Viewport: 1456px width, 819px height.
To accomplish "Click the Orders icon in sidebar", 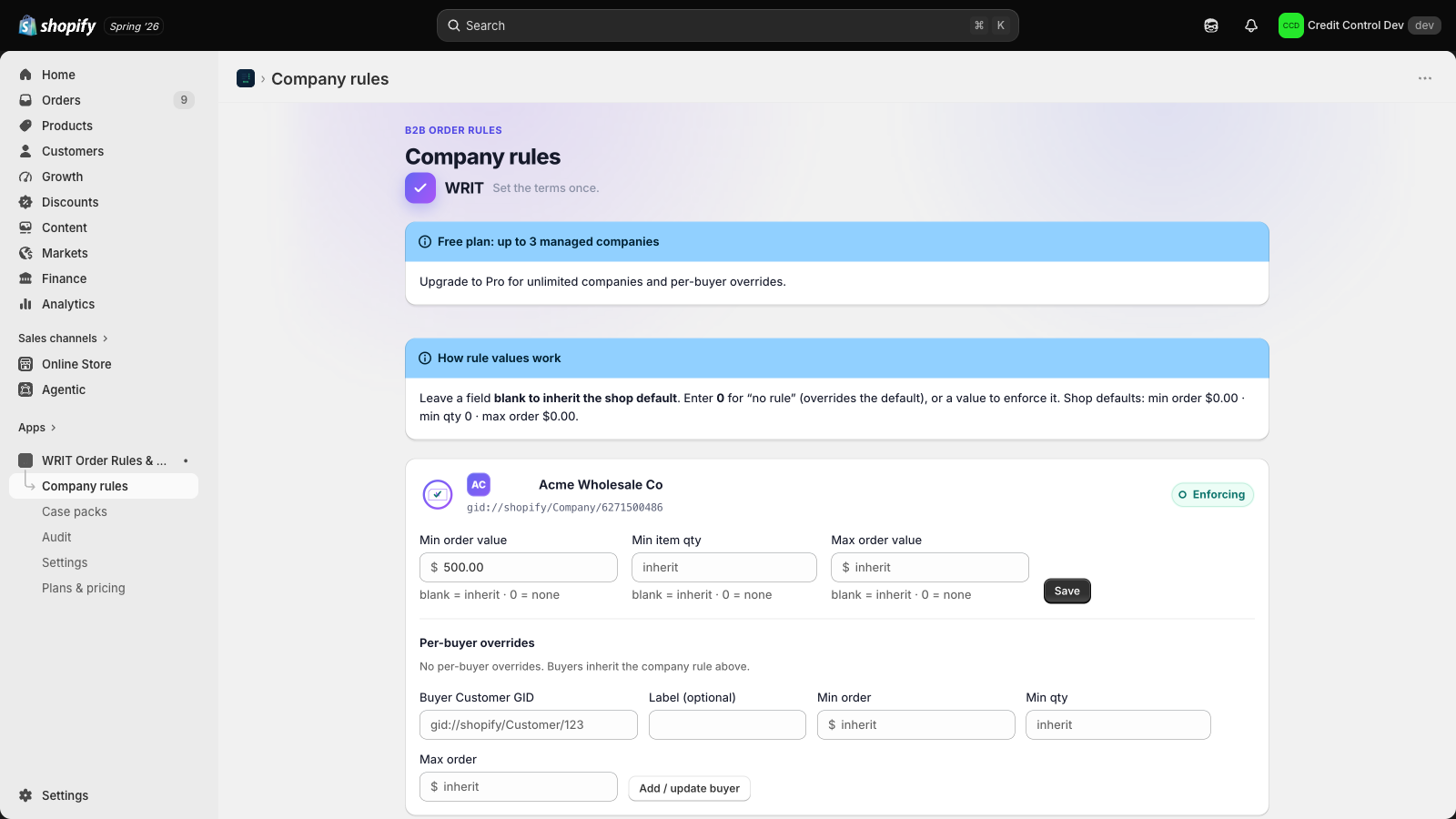I will (25, 100).
